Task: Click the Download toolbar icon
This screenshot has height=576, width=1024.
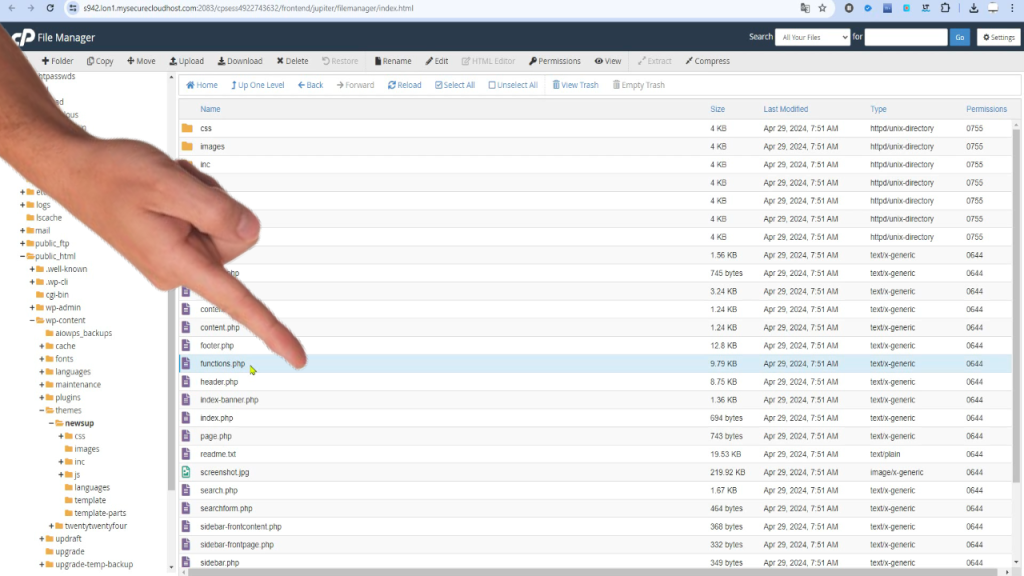Action: [240, 61]
